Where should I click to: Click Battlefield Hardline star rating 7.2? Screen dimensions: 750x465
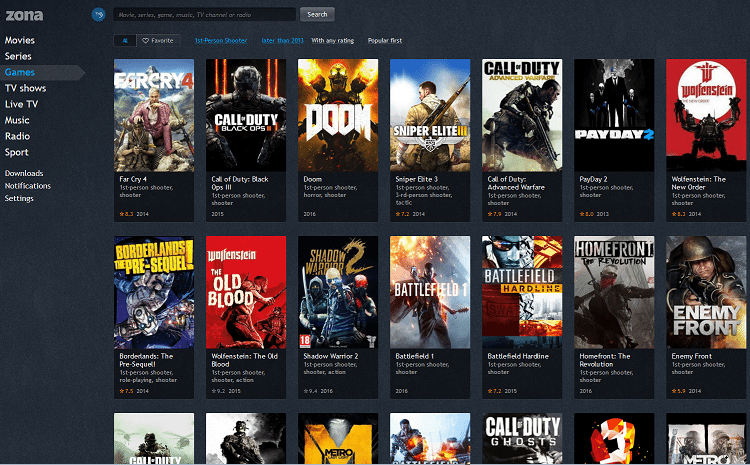tap(494, 391)
